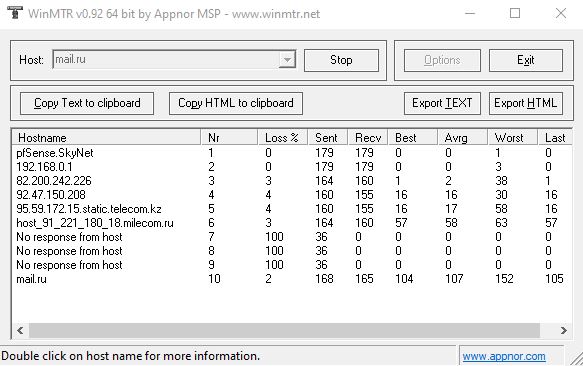The height and width of the screenshot is (366, 583).
Task: Click the Worst column header
Action: (512, 138)
